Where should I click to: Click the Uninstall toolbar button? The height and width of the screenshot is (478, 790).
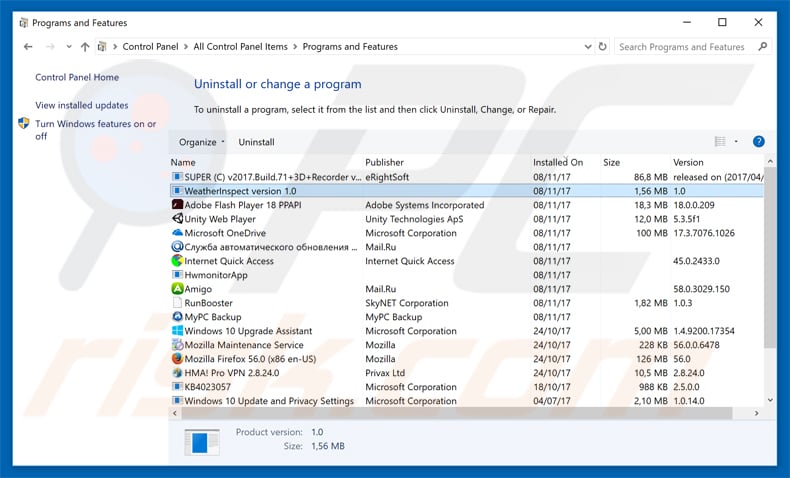tap(256, 142)
